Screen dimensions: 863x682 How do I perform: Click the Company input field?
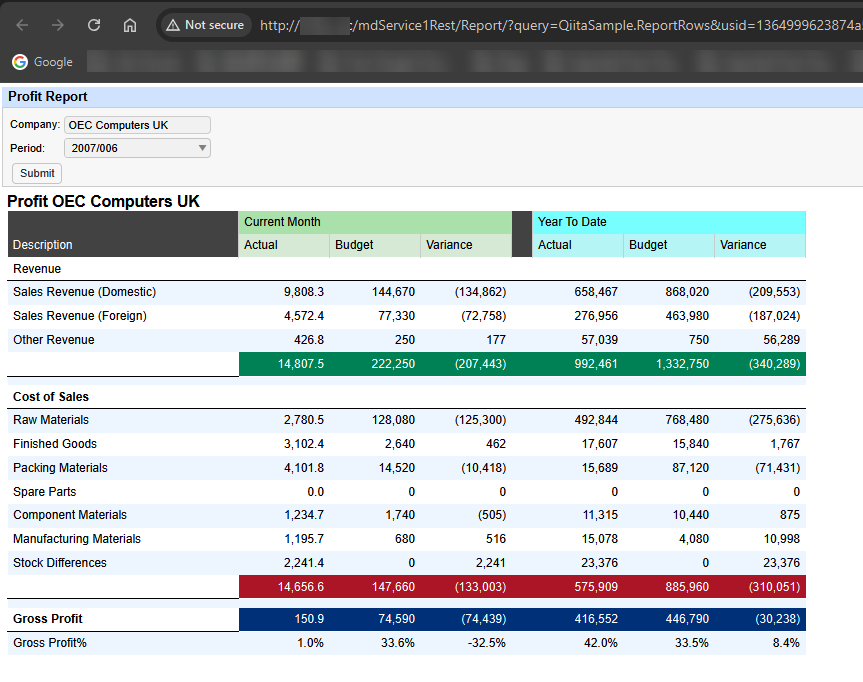tap(137, 125)
